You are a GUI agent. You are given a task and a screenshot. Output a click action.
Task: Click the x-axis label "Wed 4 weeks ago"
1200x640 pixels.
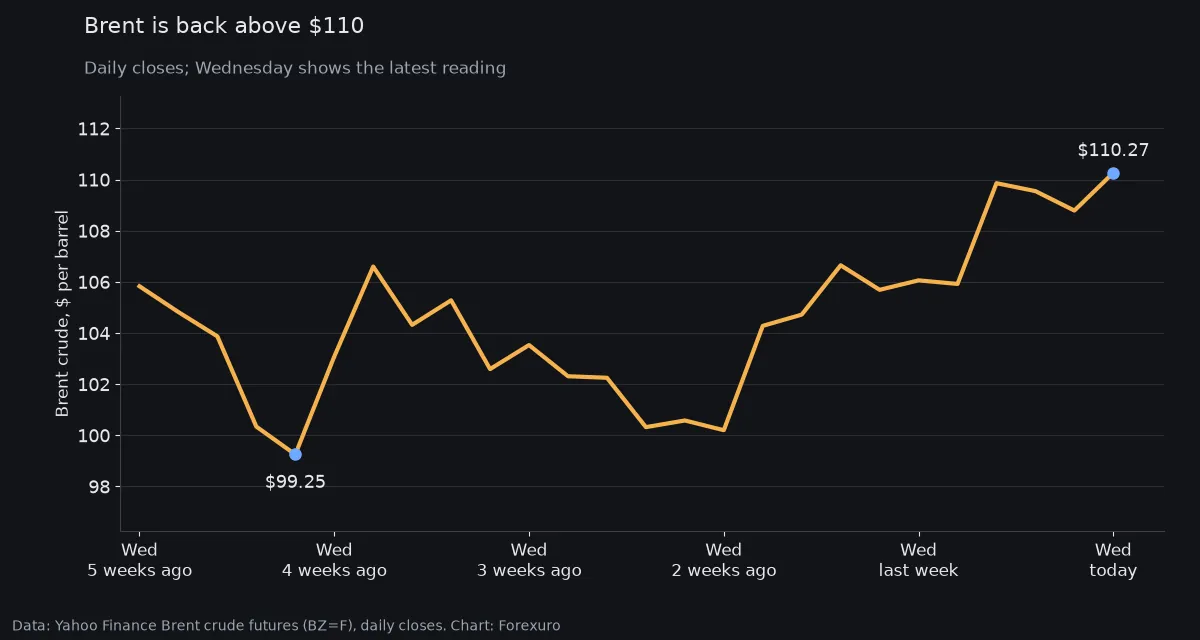coord(334,560)
